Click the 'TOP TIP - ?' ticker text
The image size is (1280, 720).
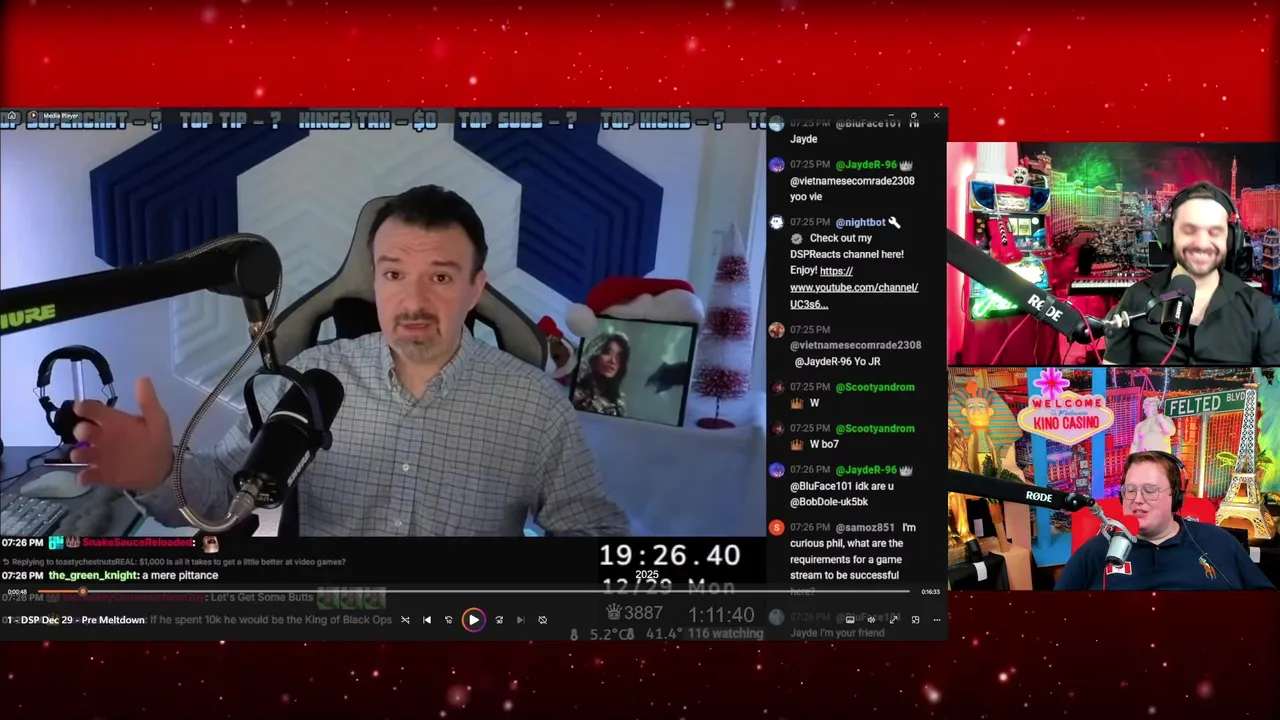pyautogui.click(x=230, y=121)
